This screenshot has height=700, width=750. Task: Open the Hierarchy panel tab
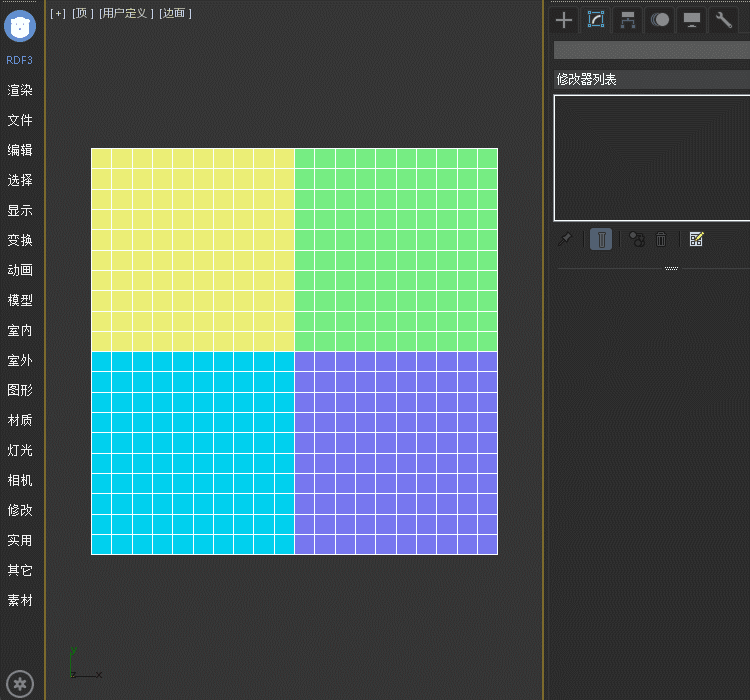[x=628, y=20]
